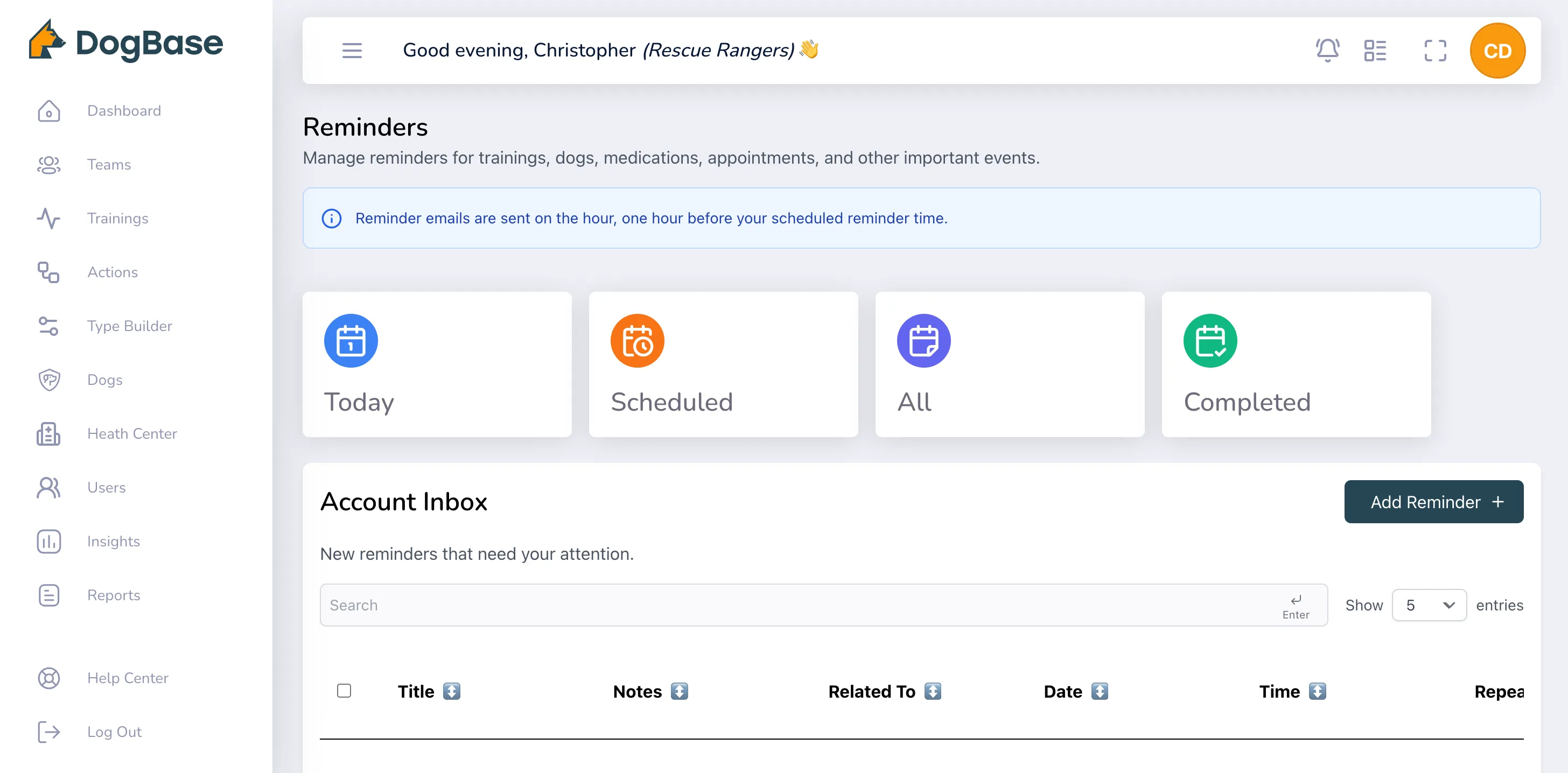
Task: Check the select-all reminders checkbox
Action: point(344,690)
